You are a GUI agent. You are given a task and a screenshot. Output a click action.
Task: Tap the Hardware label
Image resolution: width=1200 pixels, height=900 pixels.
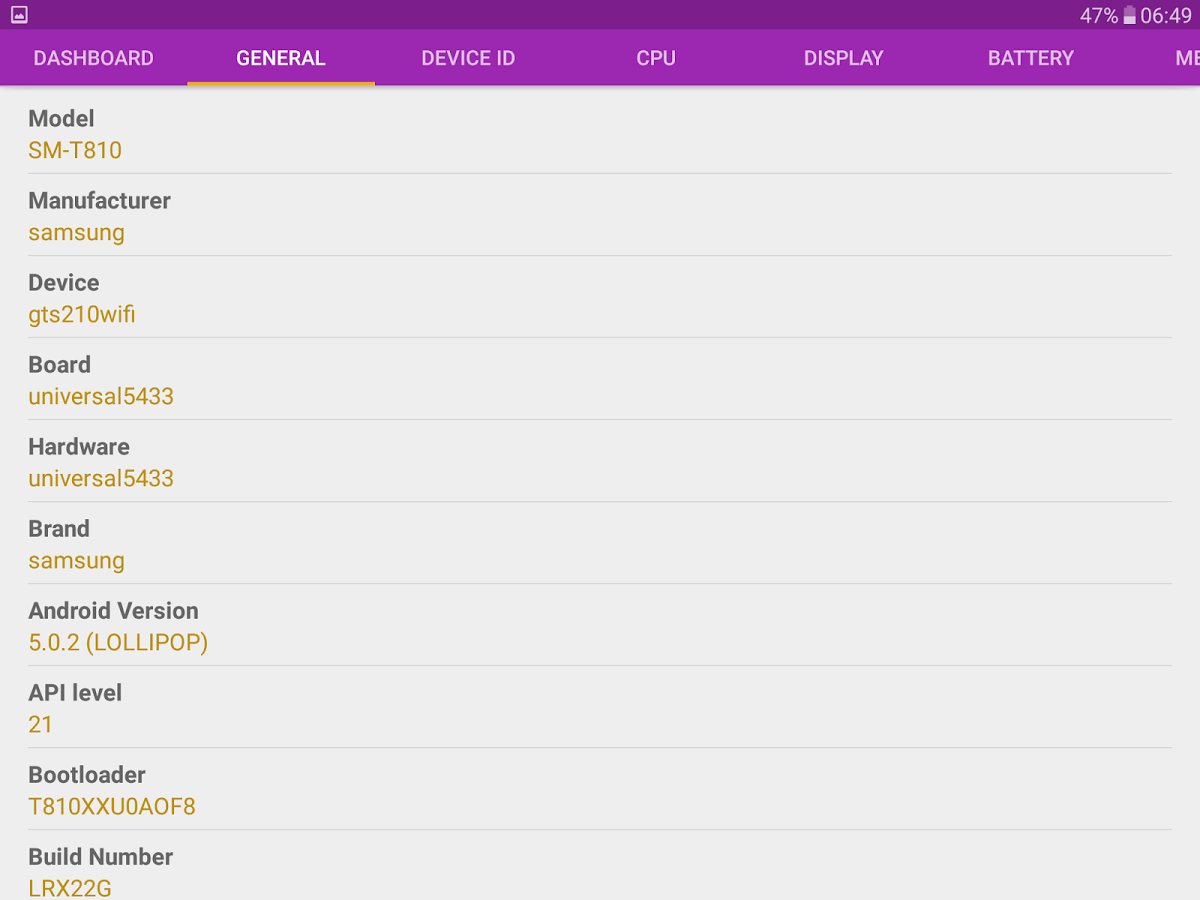coord(79,447)
